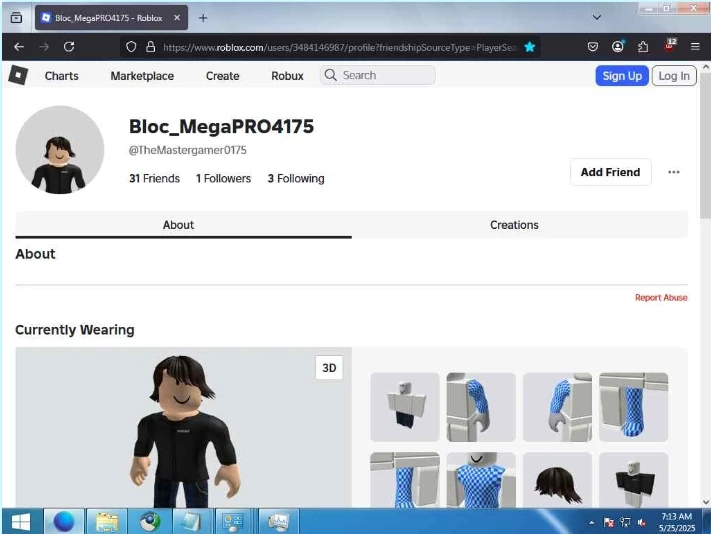The width and height of the screenshot is (711, 534).
Task: Open Windows Start menu
Action: (x=21, y=522)
